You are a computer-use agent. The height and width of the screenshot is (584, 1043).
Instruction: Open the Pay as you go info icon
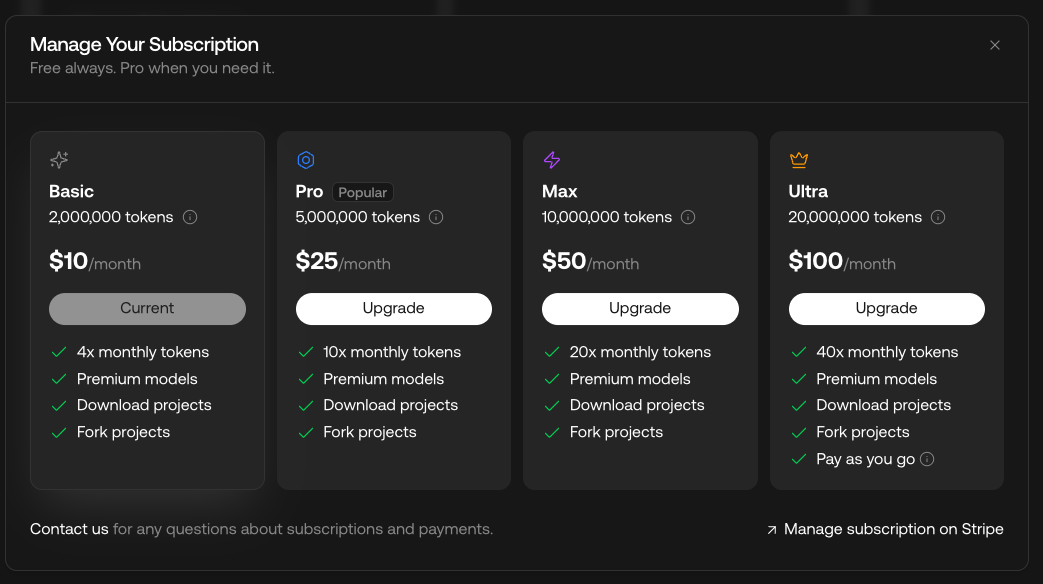pyautogui.click(x=927, y=459)
